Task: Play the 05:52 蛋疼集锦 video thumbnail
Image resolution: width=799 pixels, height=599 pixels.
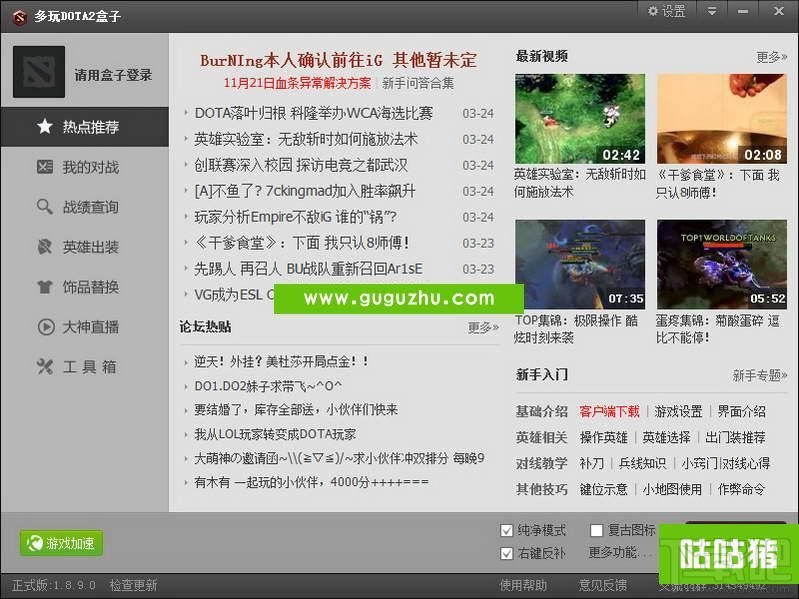Action: click(x=722, y=264)
